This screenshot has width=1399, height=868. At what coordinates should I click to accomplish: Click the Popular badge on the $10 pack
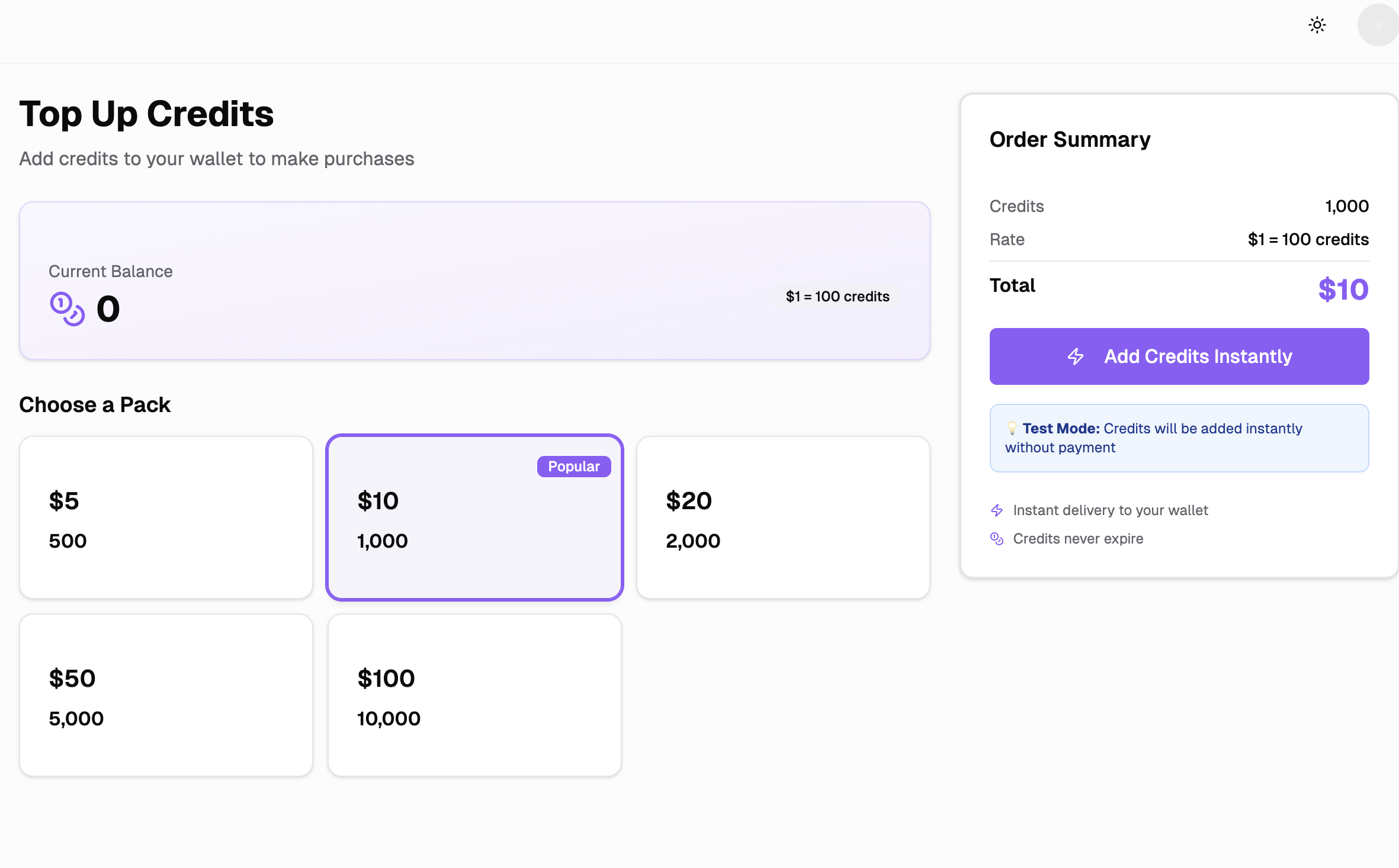click(573, 467)
